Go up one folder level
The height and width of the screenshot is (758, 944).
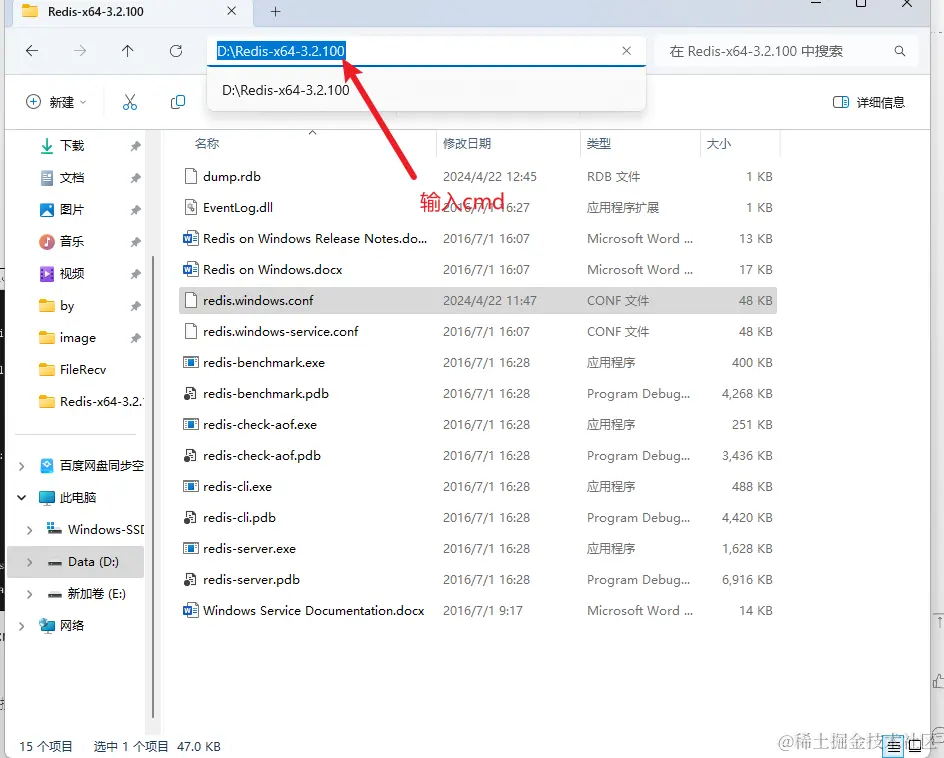[x=128, y=51]
